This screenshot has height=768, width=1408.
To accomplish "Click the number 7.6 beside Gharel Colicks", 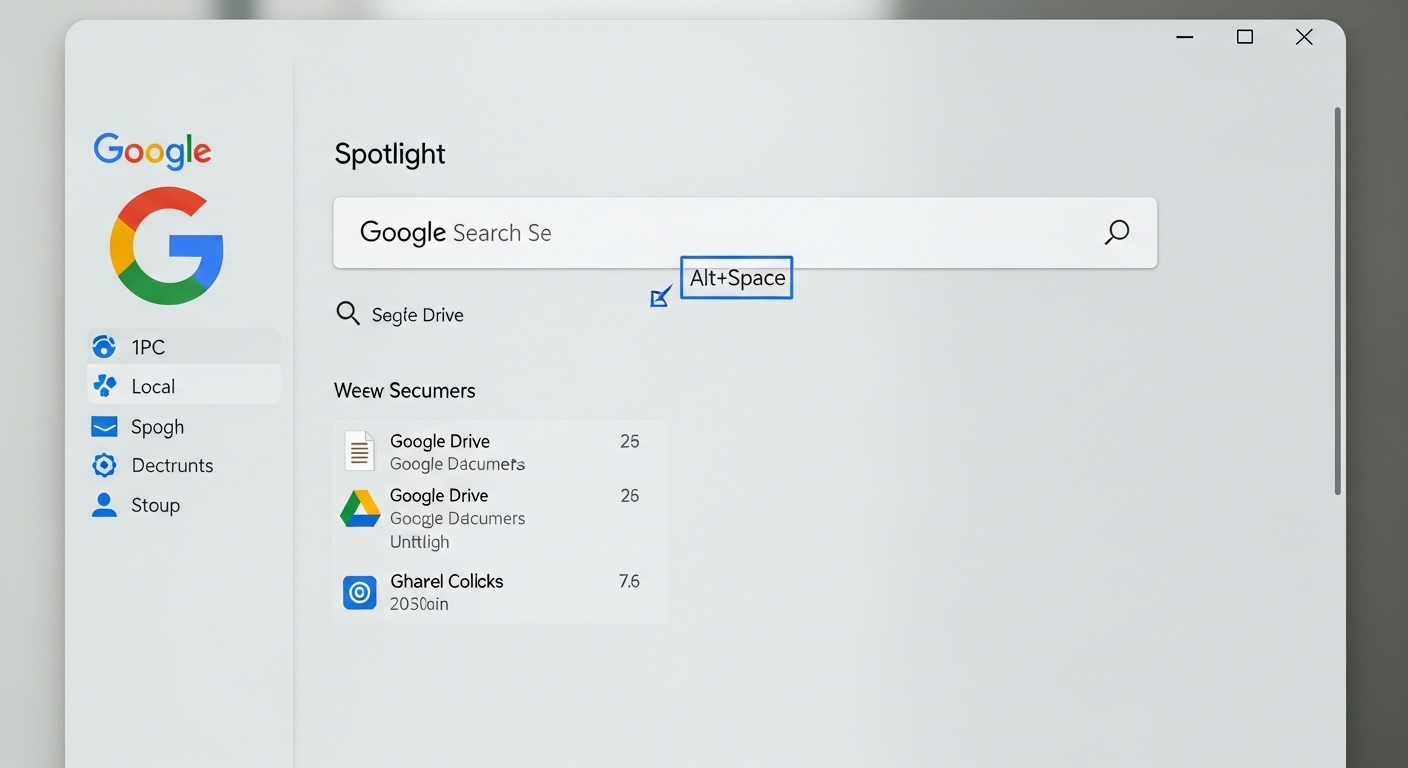I will (x=629, y=581).
